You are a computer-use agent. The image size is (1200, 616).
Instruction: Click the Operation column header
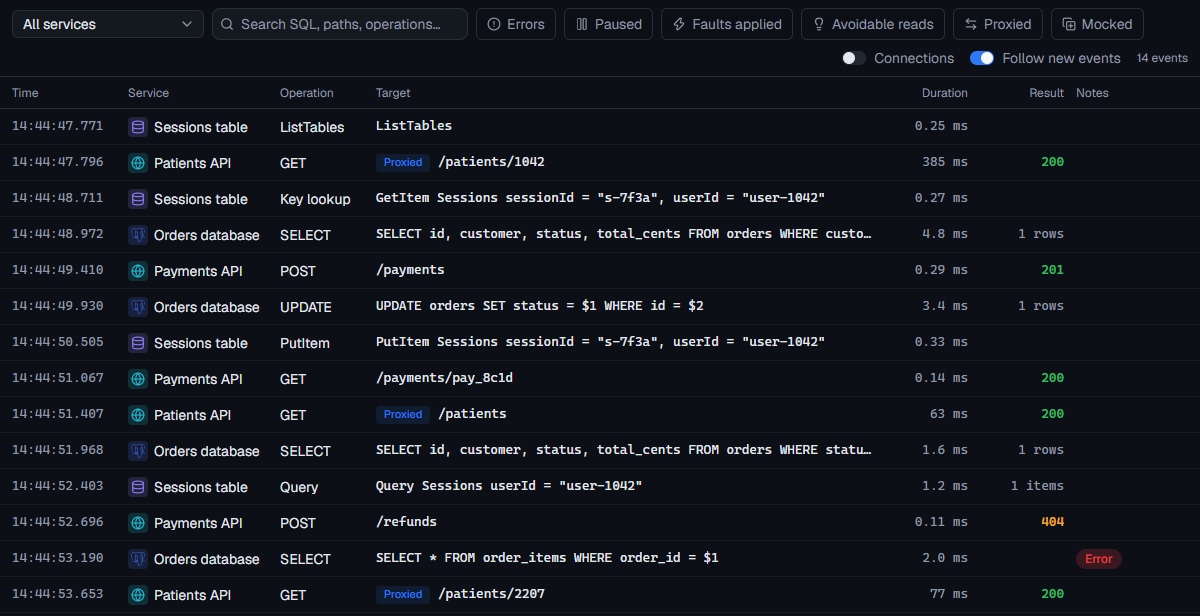(307, 93)
